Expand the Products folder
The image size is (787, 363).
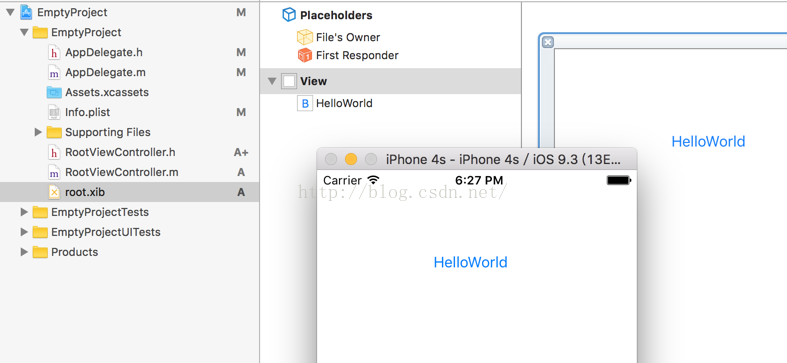[24, 252]
